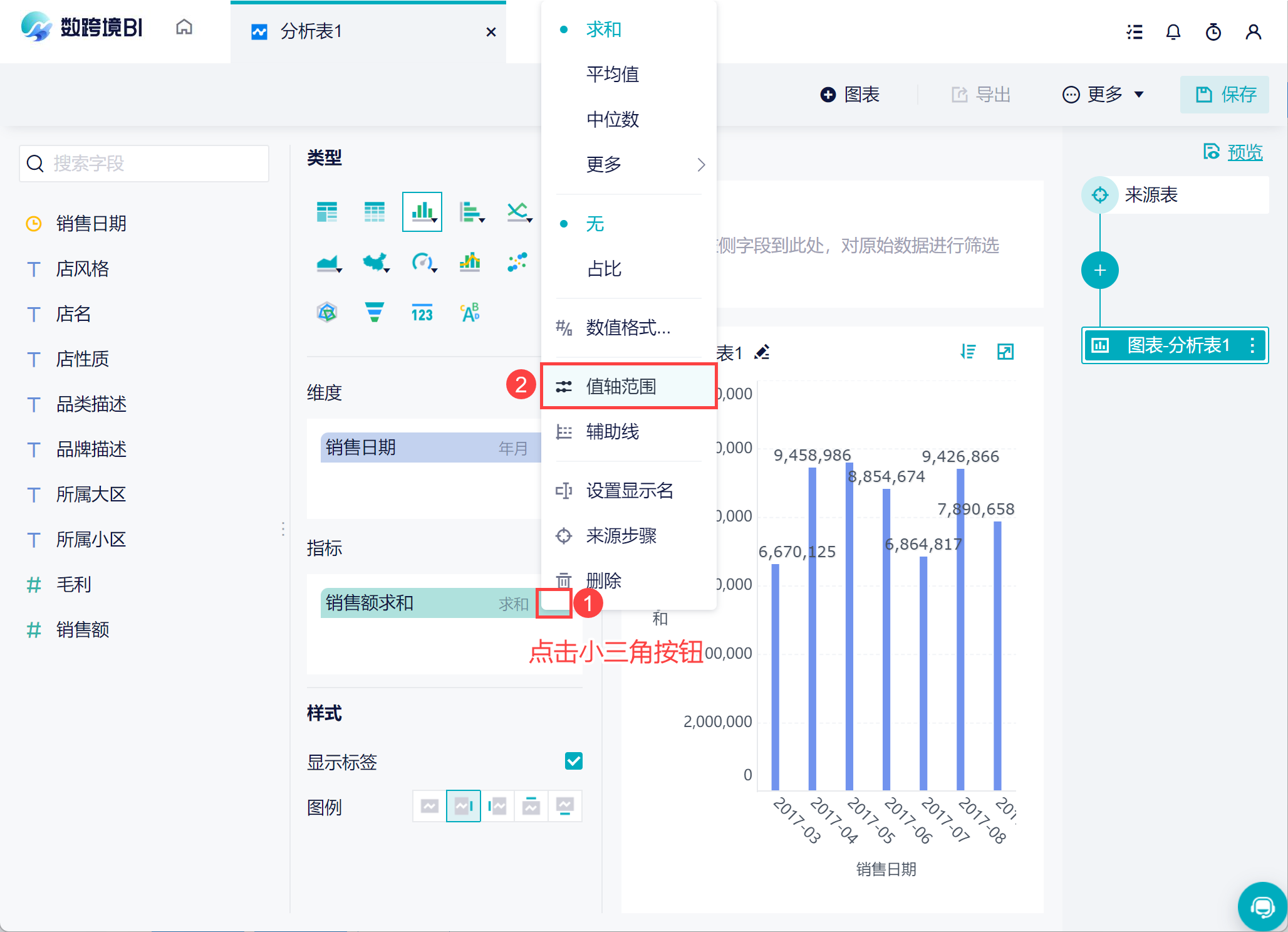This screenshot has height=932, width=1288.
Task: Open the 年月 dropdown on 销售日期 dimension
Action: [514, 448]
